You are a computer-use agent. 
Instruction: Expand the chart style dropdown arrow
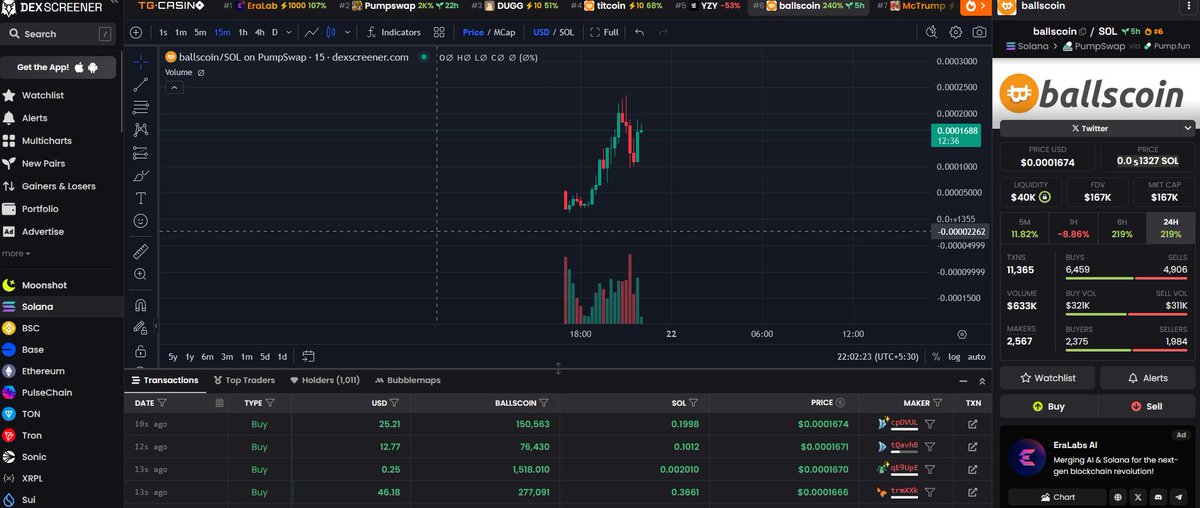[x=348, y=32]
